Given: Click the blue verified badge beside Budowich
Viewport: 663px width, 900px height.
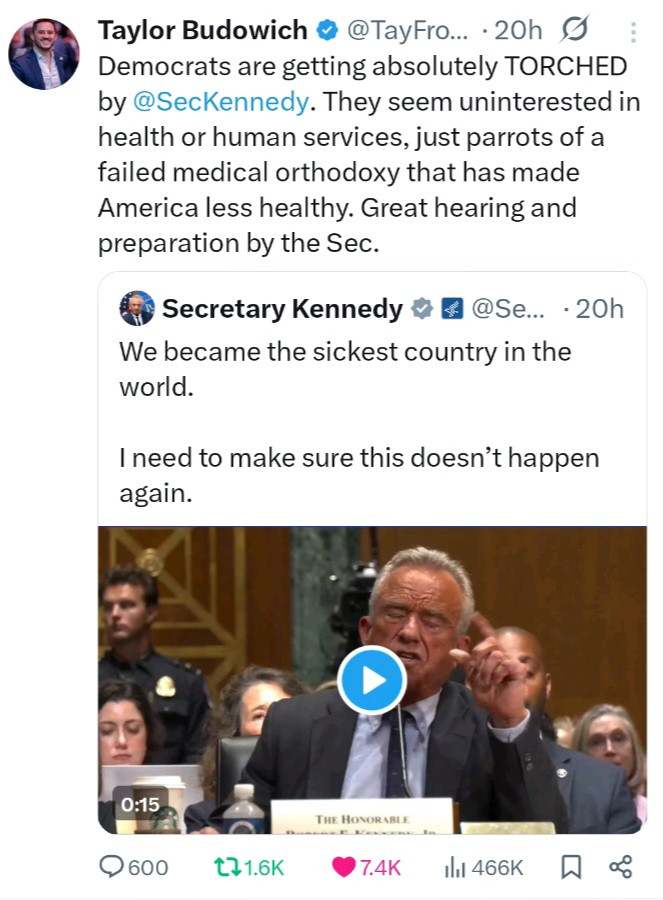Looking at the screenshot, I should pyautogui.click(x=327, y=31).
